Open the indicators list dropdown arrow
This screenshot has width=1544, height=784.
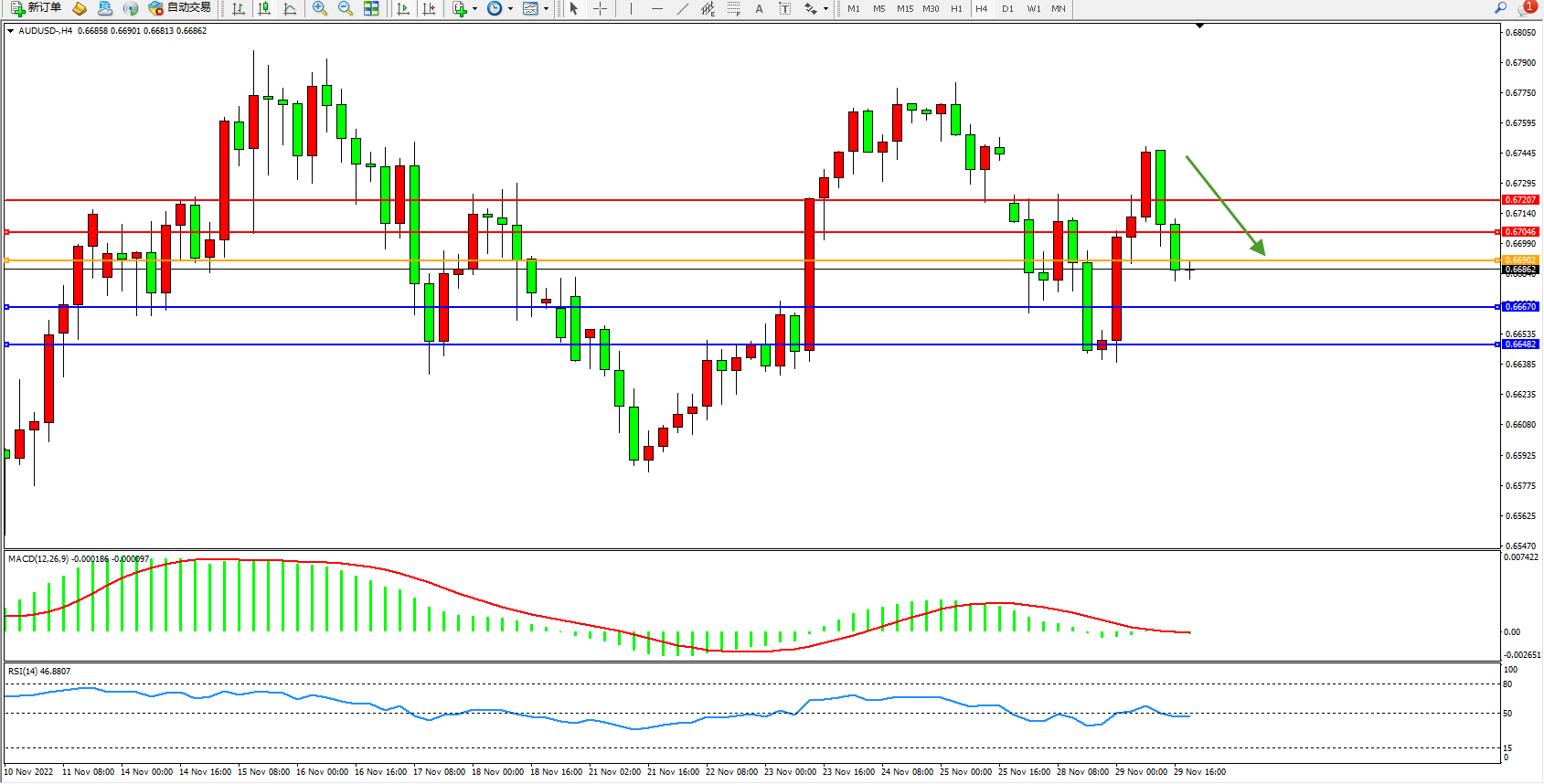click(x=474, y=8)
